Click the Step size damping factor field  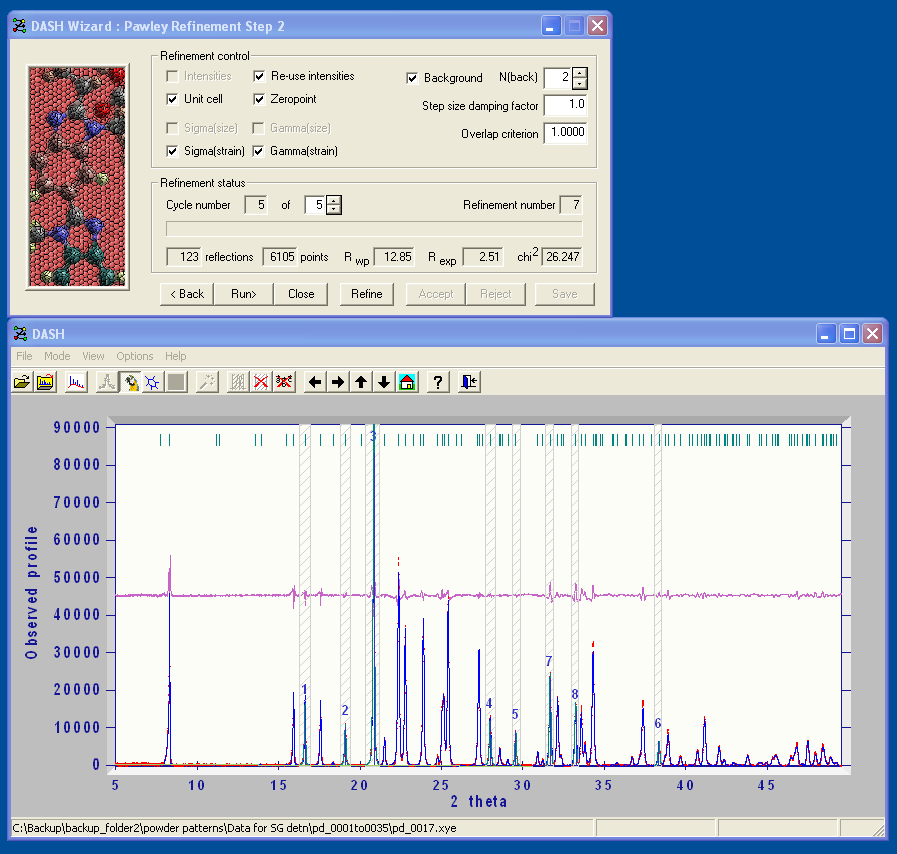click(566, 105)
